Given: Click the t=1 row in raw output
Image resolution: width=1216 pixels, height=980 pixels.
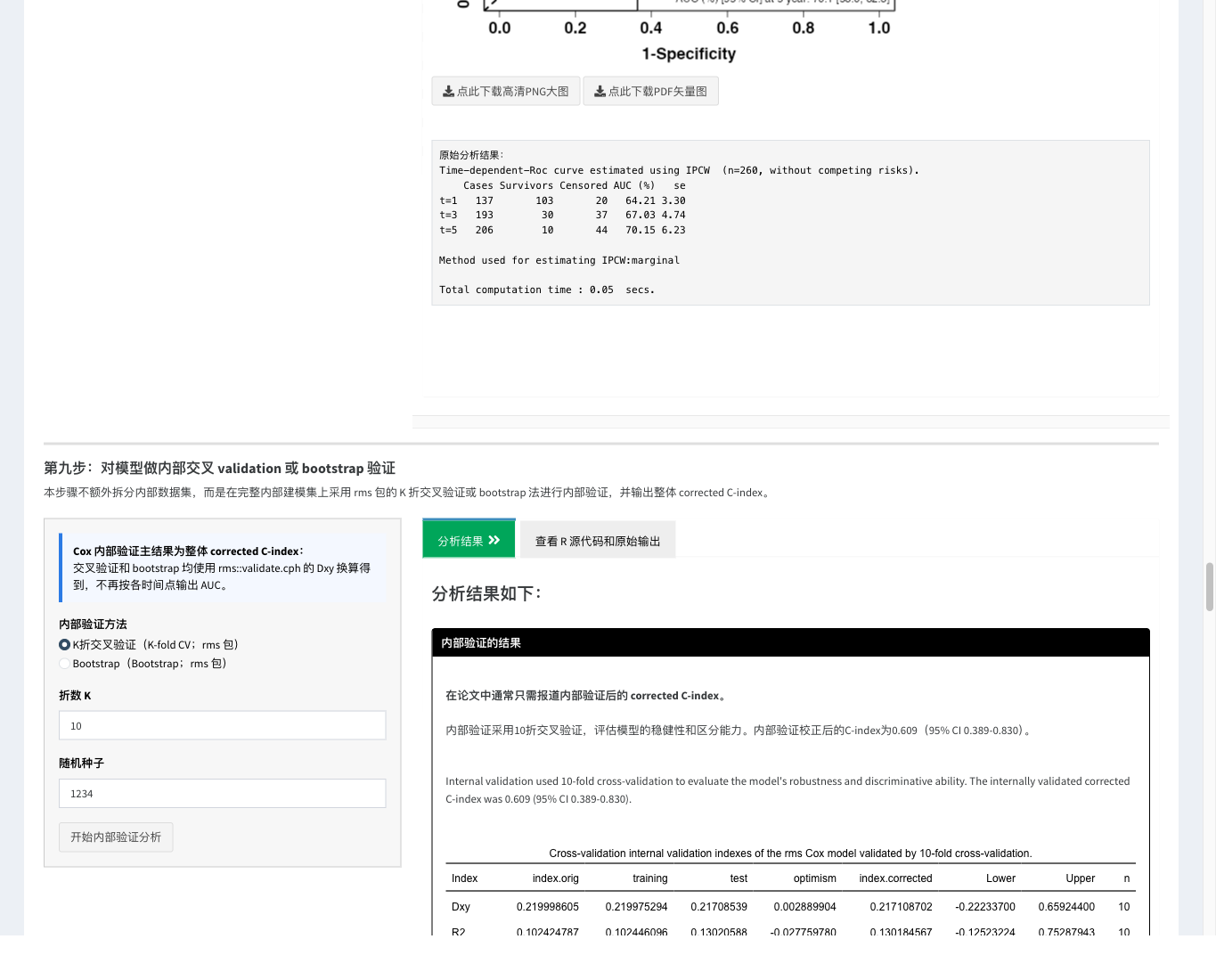Looking at the screenshot, I should [x=562, y=200].
